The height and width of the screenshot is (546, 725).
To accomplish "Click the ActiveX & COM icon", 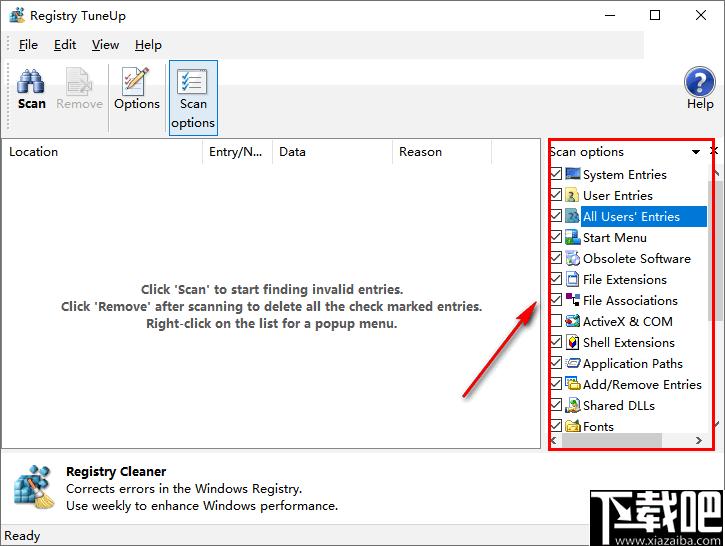I will [572, 321].
